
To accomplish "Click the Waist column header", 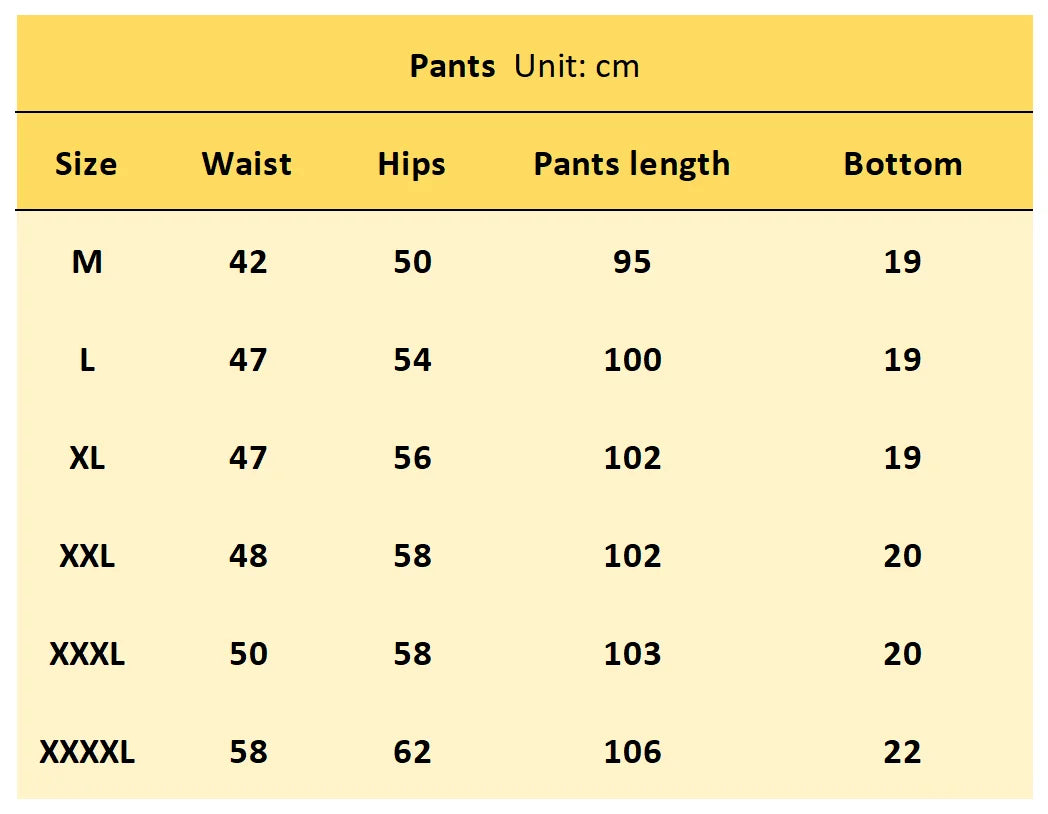I will coord(247,164).
